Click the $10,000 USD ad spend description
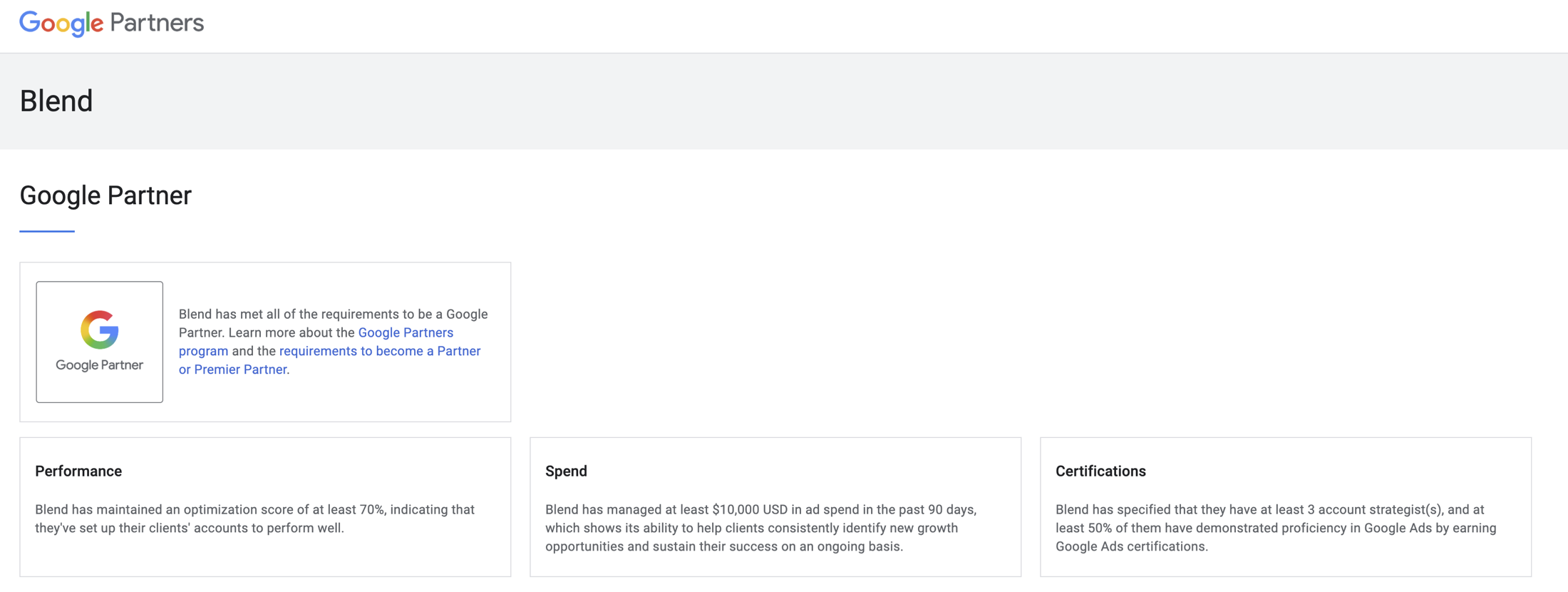This screenshot has height=592, width=1568. point(760,528)
